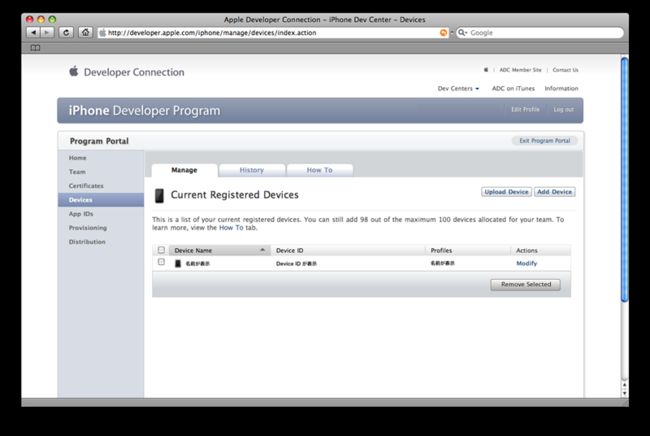Go forward with Safari forward arrow
The width and height of the screenshot is (650, 436).
click(47, 32)
